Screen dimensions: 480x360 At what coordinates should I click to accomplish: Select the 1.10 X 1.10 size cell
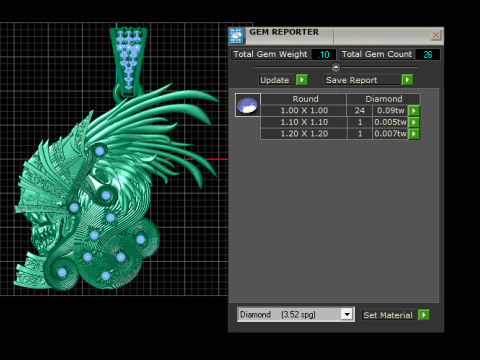[x=304, y=122]
